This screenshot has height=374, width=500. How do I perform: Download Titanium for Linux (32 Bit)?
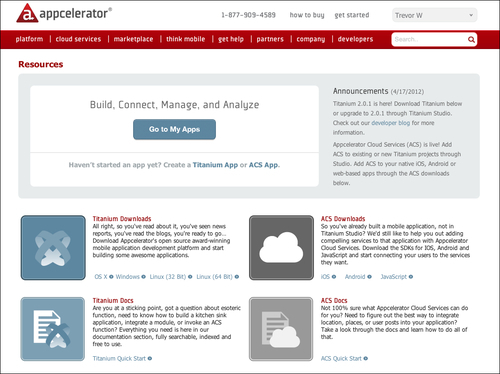(168, 277)
